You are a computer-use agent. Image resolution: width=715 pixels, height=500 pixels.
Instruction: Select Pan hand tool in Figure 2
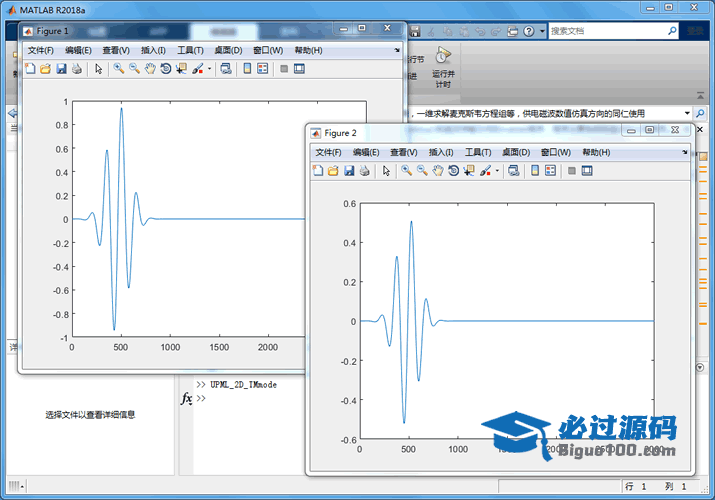438,171
